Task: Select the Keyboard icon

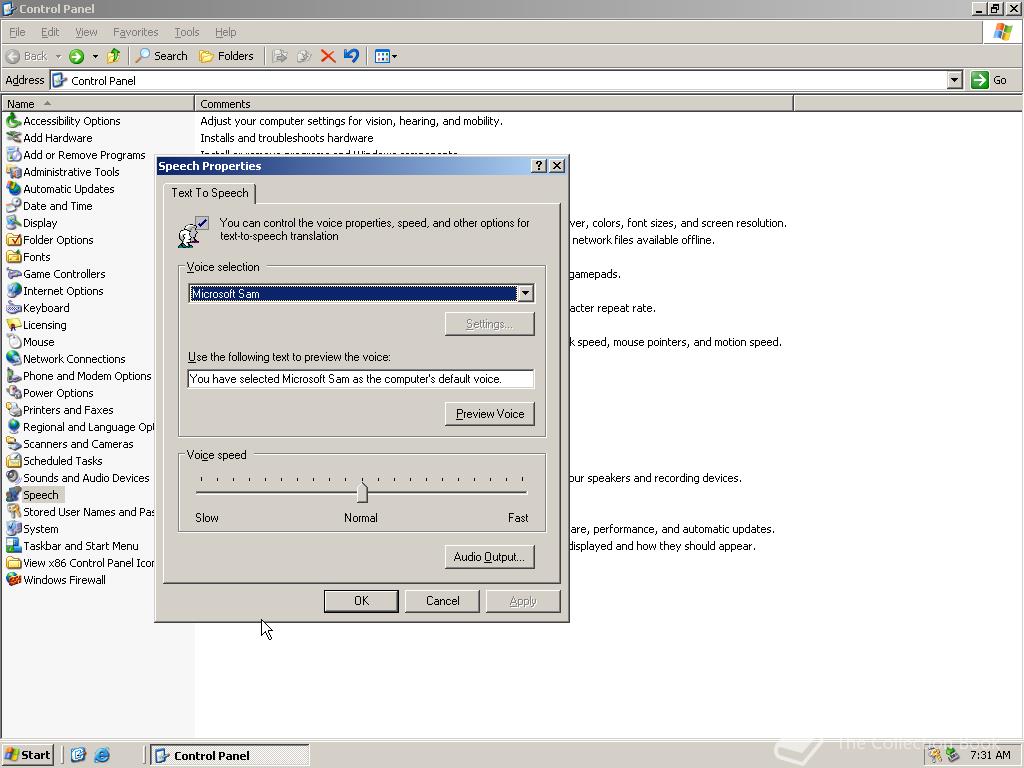Action: pyautogui.click(x=14, y=307)
